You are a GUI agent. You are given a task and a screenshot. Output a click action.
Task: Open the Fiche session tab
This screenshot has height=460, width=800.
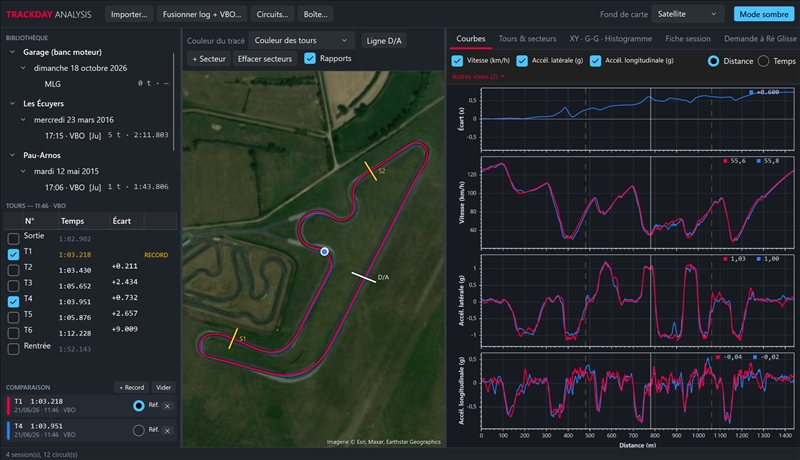coord(688,39)
